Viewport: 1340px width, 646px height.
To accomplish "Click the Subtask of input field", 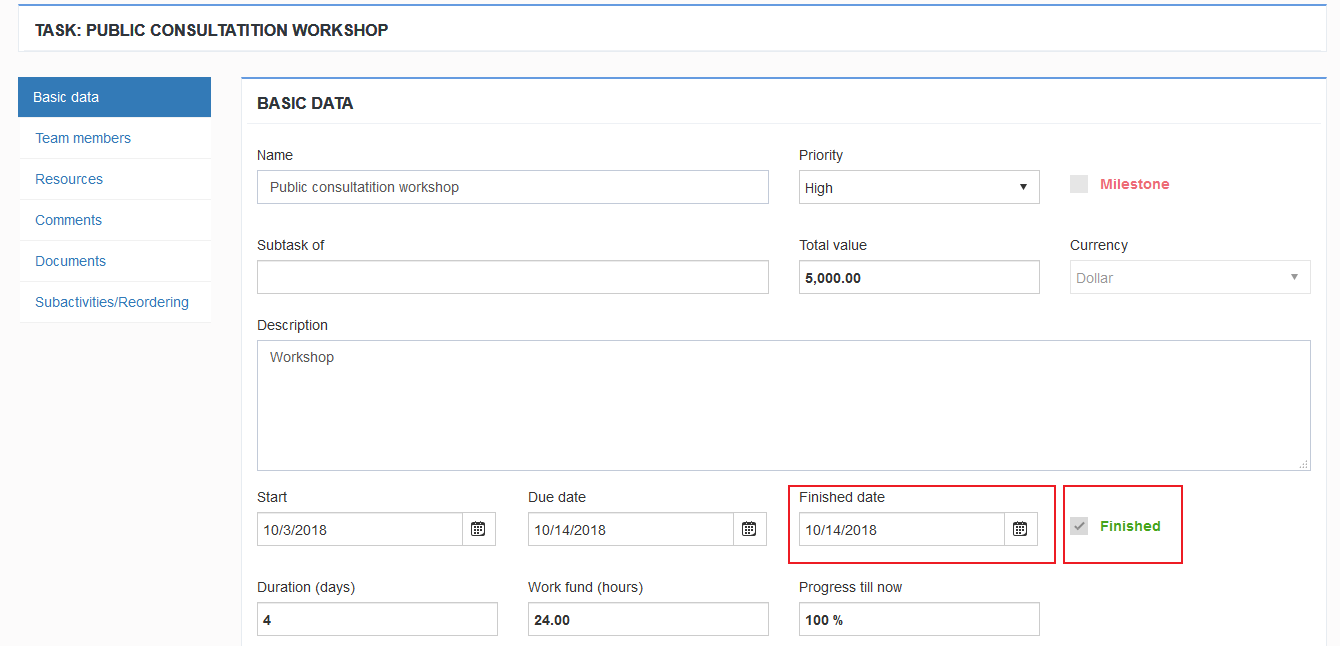I will pyautogui.click(x=513, y=277).
